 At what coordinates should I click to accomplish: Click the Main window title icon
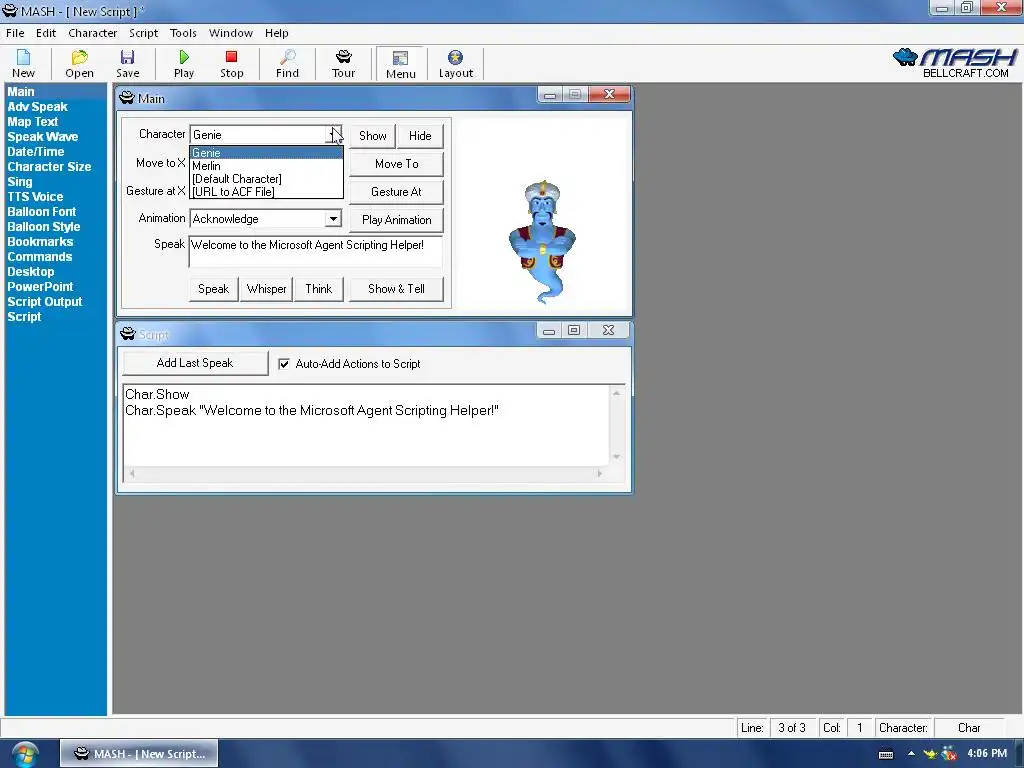point(127,98)
